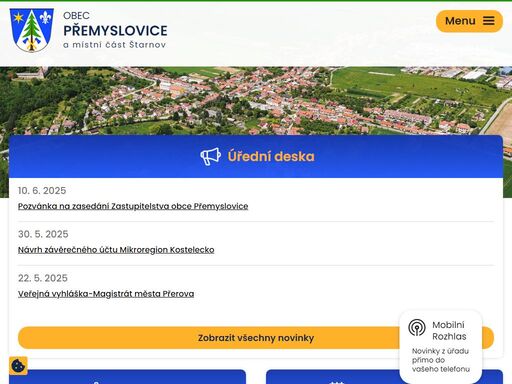Viewport: 512px width, 384px height.
Task: Open the Menu hamburger button
Action: pyautogui.click(x=469, y=21)
